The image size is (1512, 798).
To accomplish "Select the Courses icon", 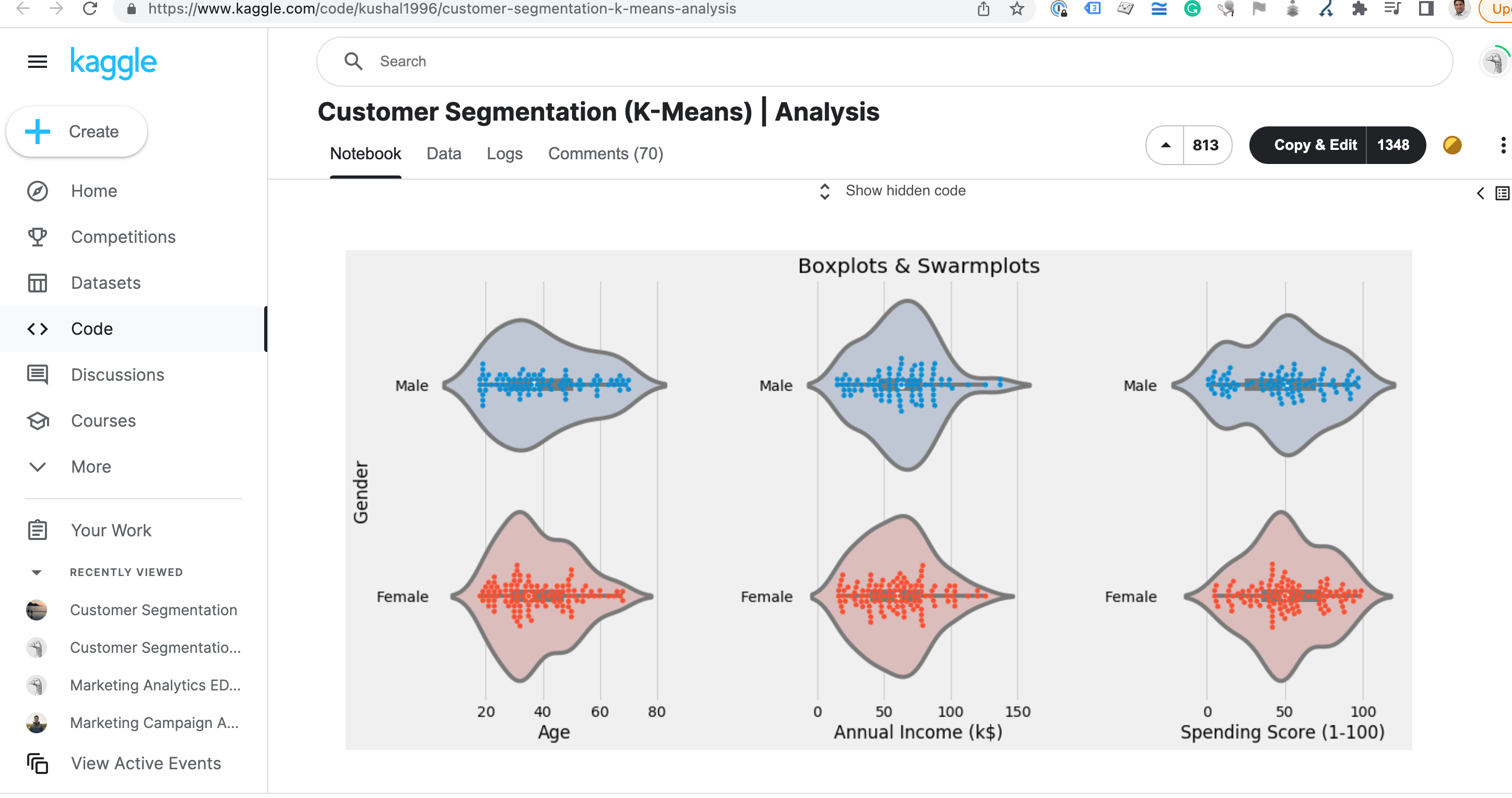I will pyautogui.click(x=37, y=420).
